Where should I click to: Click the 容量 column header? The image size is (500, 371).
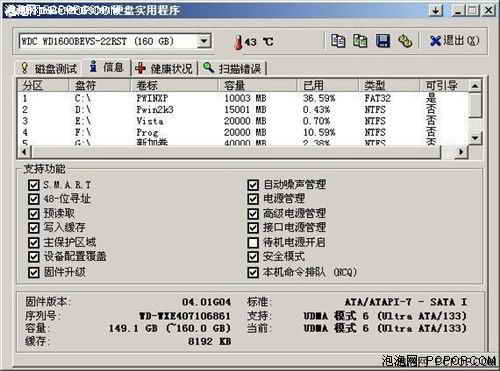(258, 86)
